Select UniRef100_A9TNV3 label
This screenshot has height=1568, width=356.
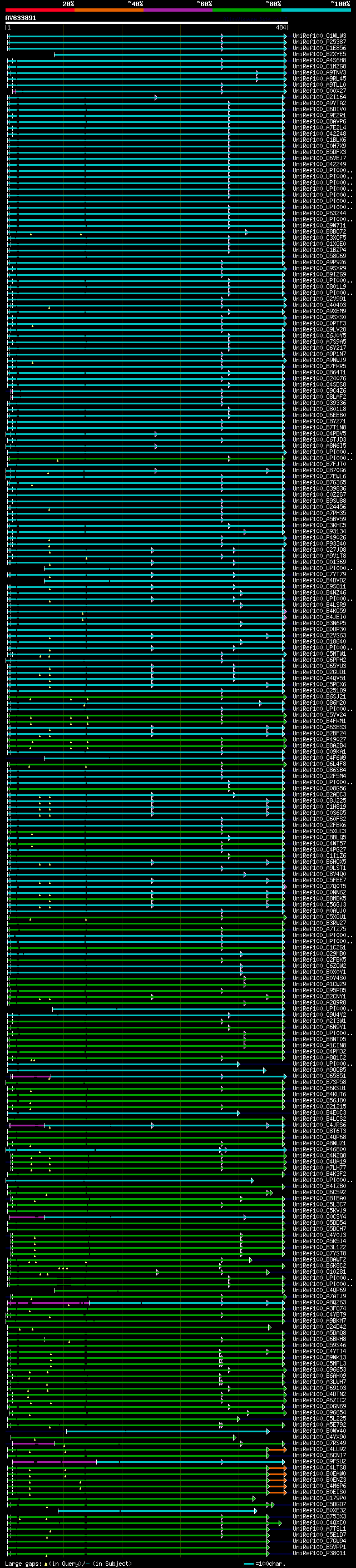click(319, 72)
